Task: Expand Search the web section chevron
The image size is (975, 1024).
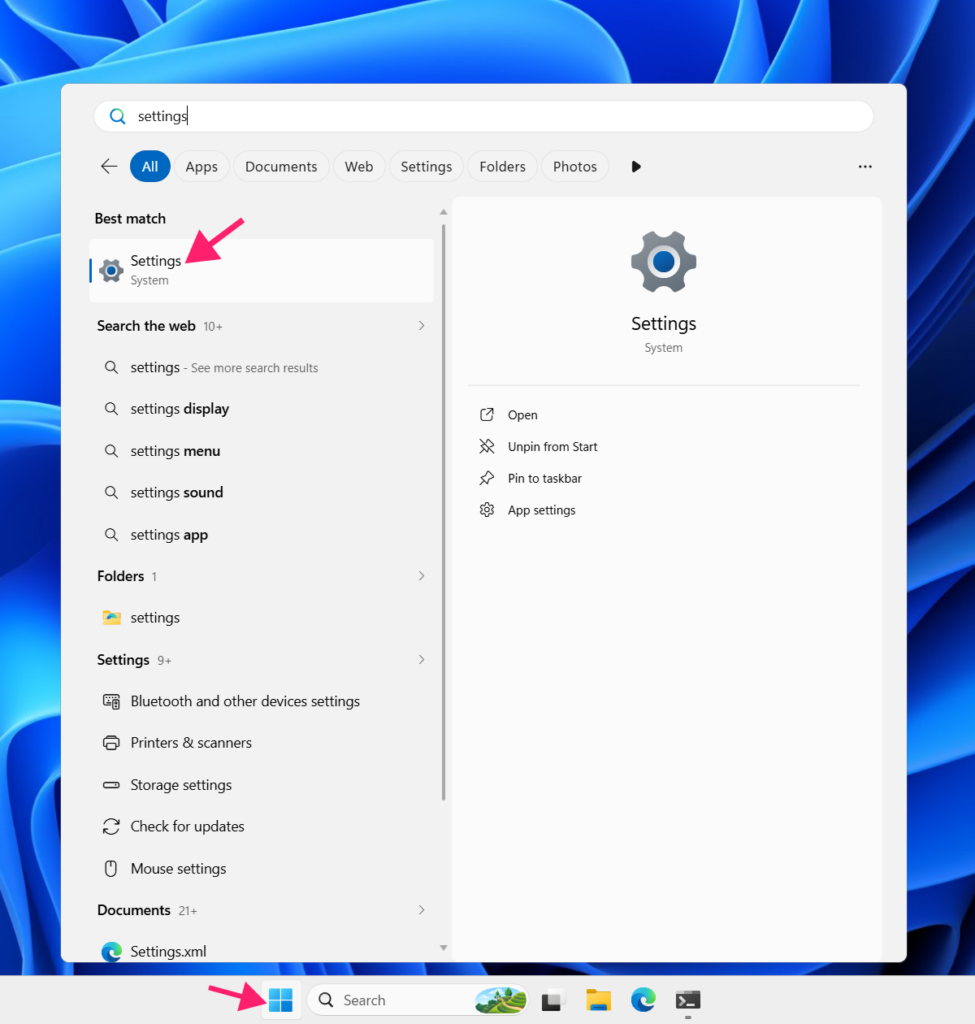Action: tap(421, 325)
